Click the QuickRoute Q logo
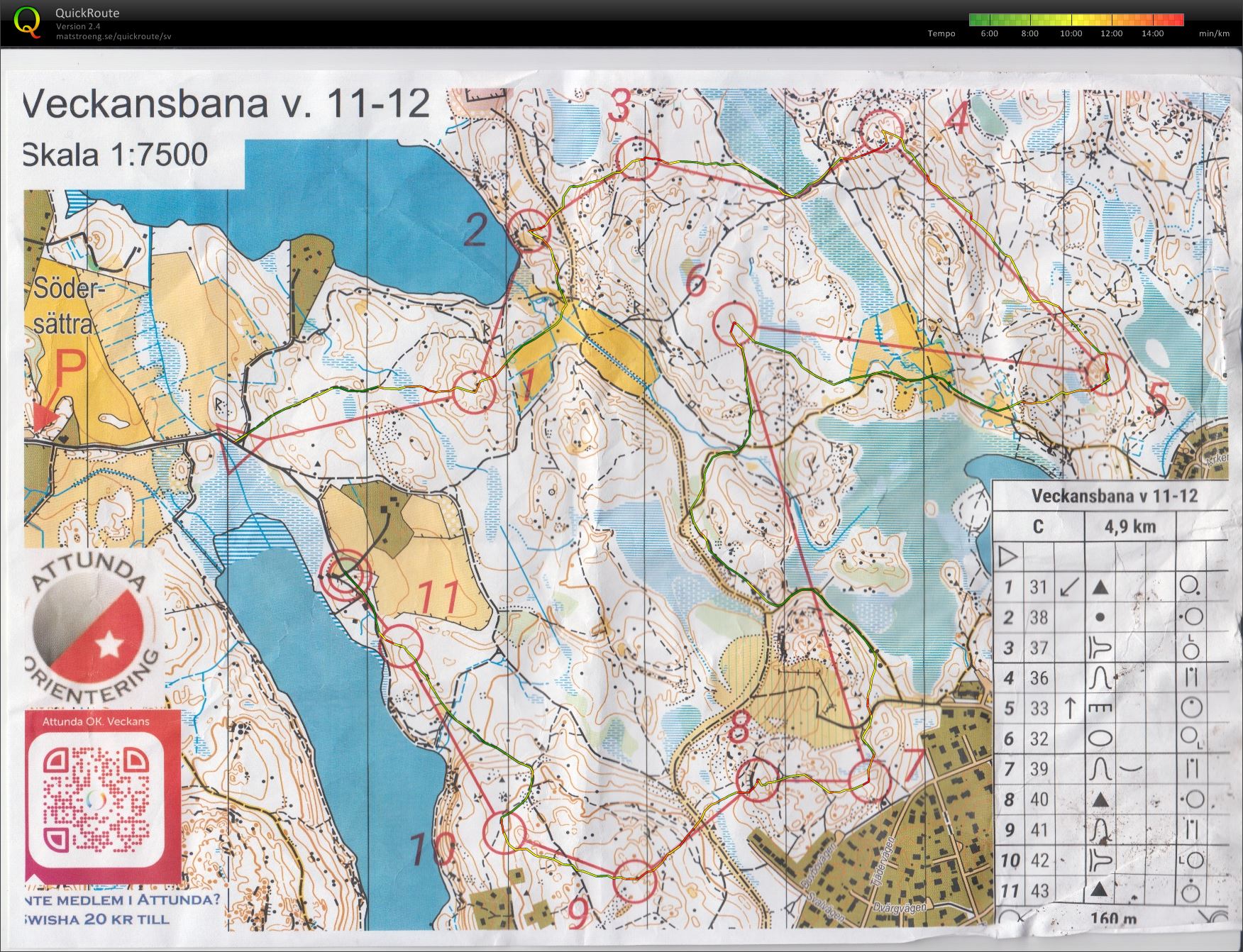The height and width of the screenshot is (952, 1243). coord(27,21)
